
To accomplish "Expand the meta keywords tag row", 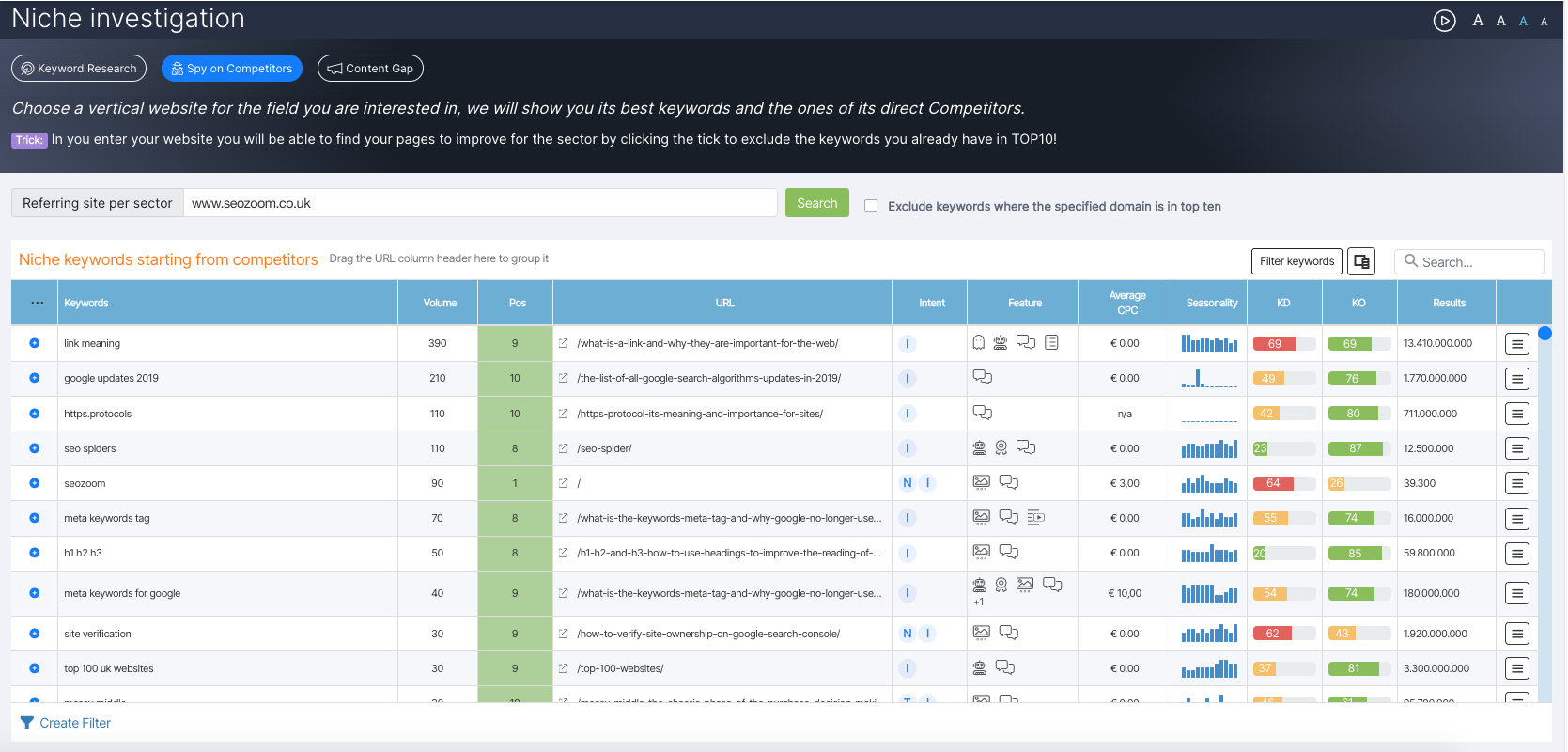I will 35,518.
